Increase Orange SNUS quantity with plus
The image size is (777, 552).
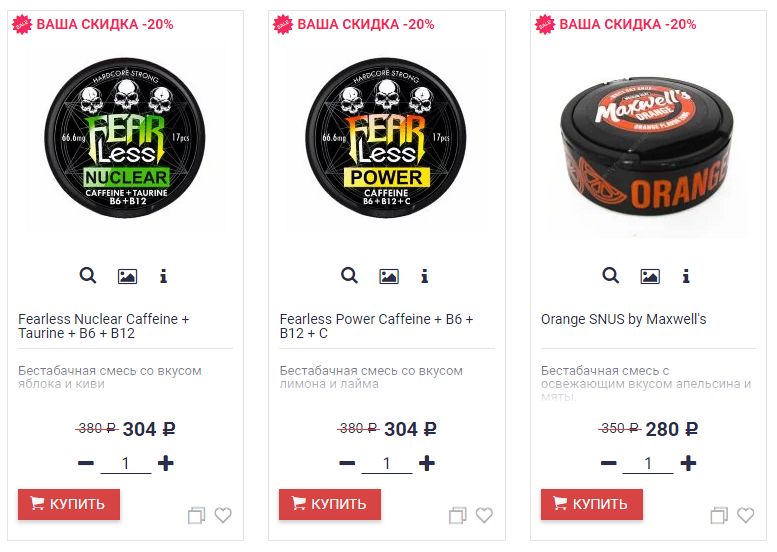(688, 463)
